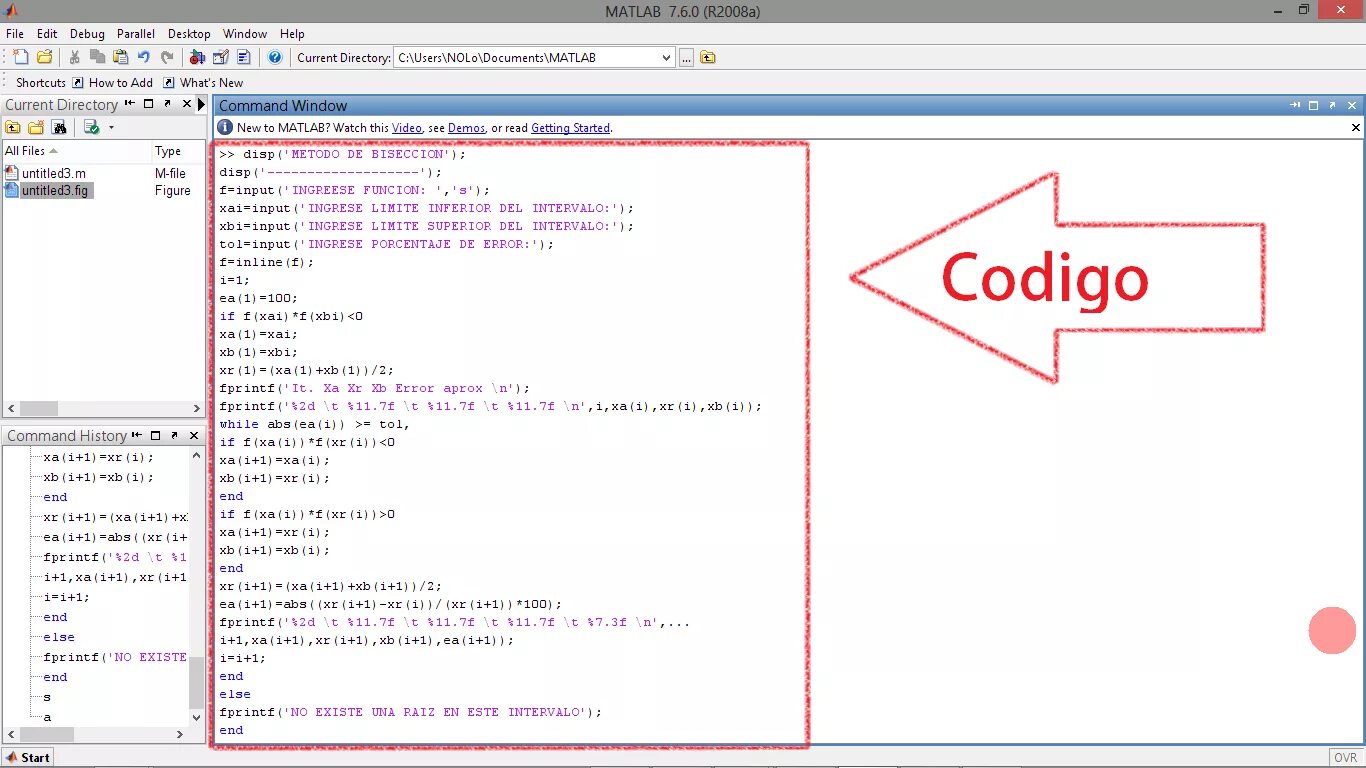
Task: Click the Paste clipboard icon
Action: pyautogui.click(x=120, y=57)
